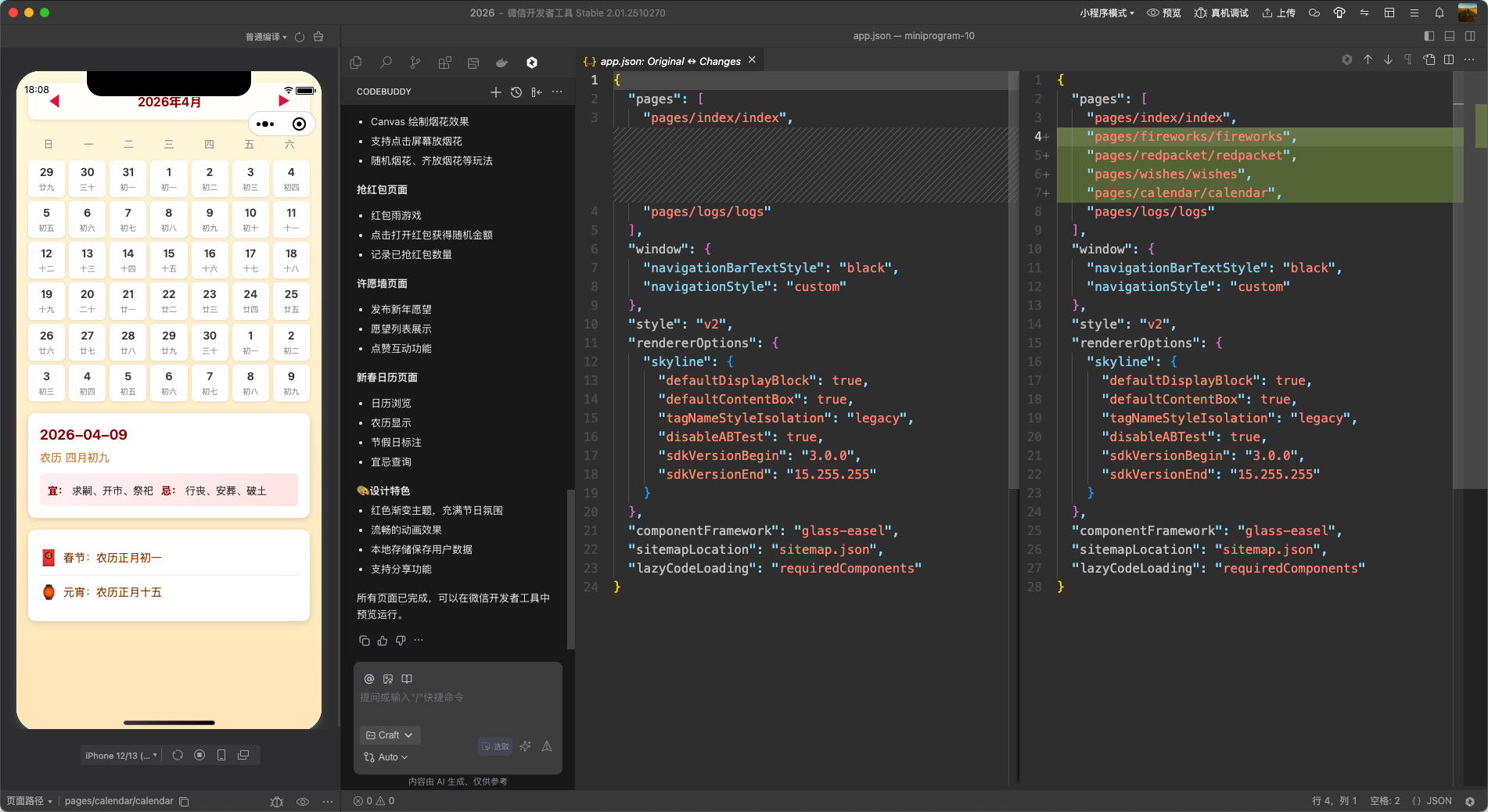This screenshot has height=812, width=1488.
Task: Click the cloud development icon in top toolbar
Action: pos(1314,13)
